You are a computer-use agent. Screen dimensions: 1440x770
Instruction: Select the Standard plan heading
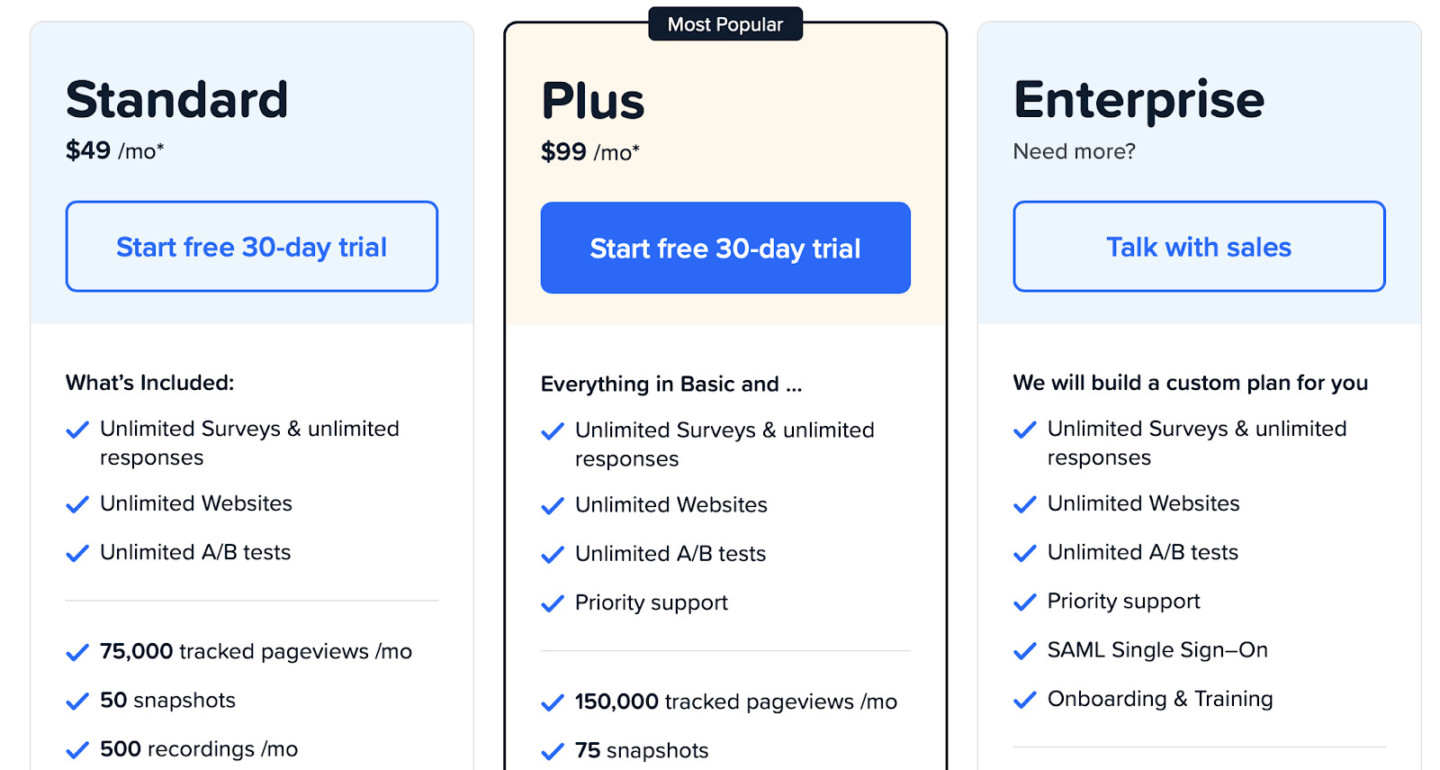click(x=177, y=99)
